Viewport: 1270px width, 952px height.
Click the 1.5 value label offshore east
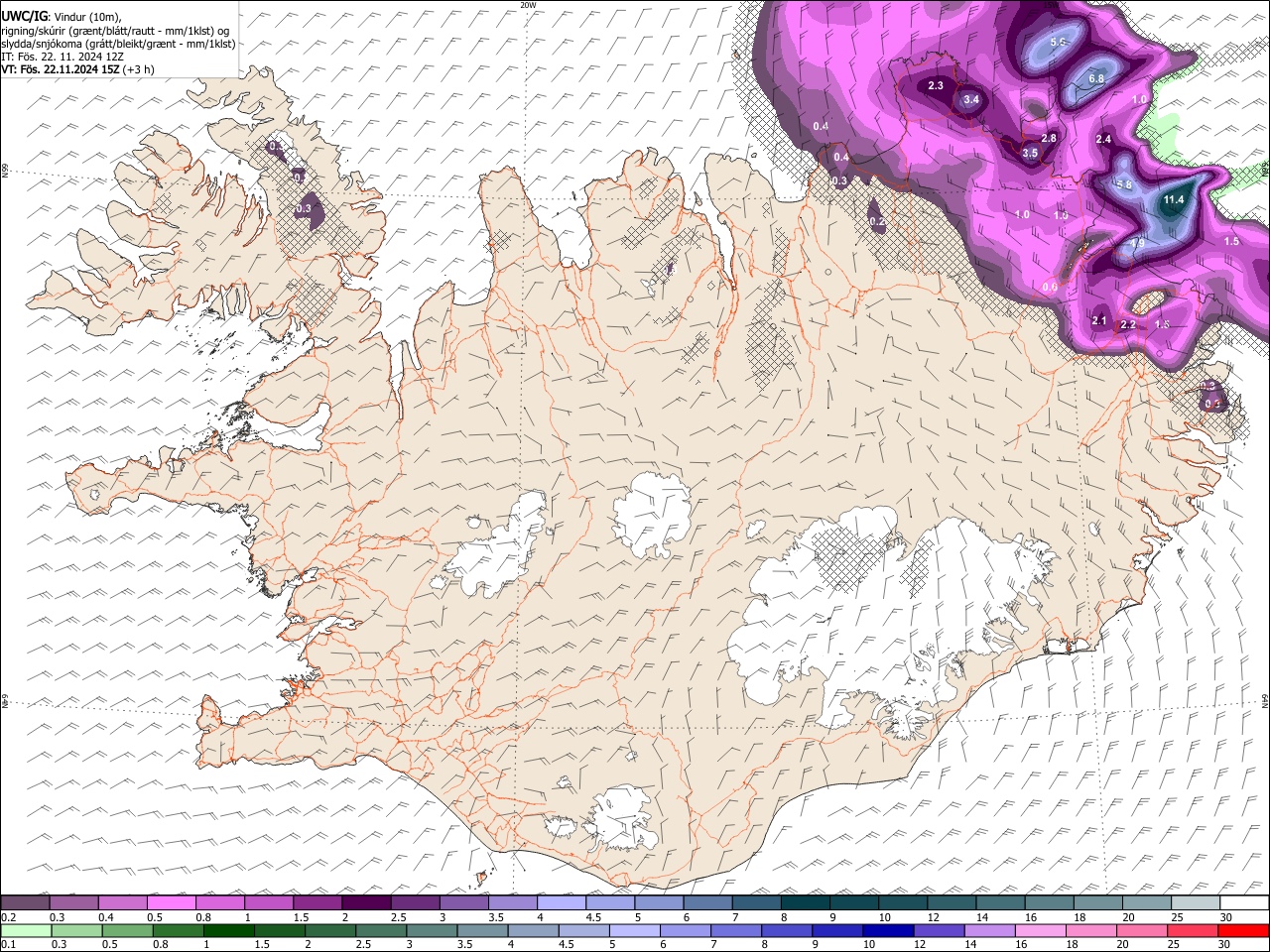(1232, 241)
